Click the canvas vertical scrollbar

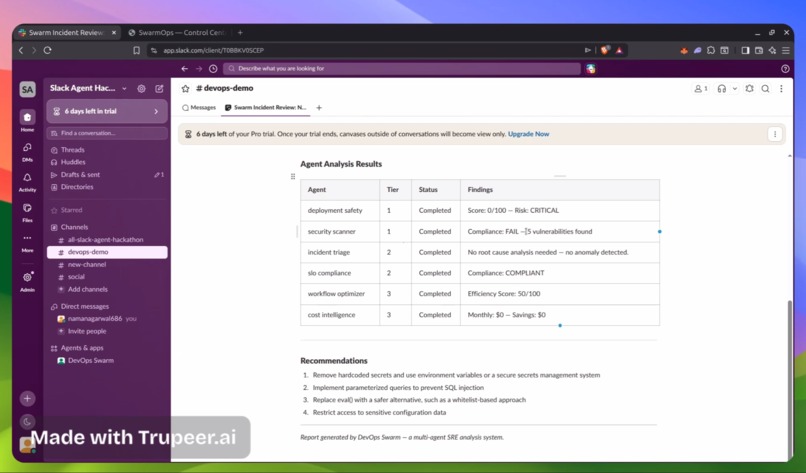pos(790,378)
